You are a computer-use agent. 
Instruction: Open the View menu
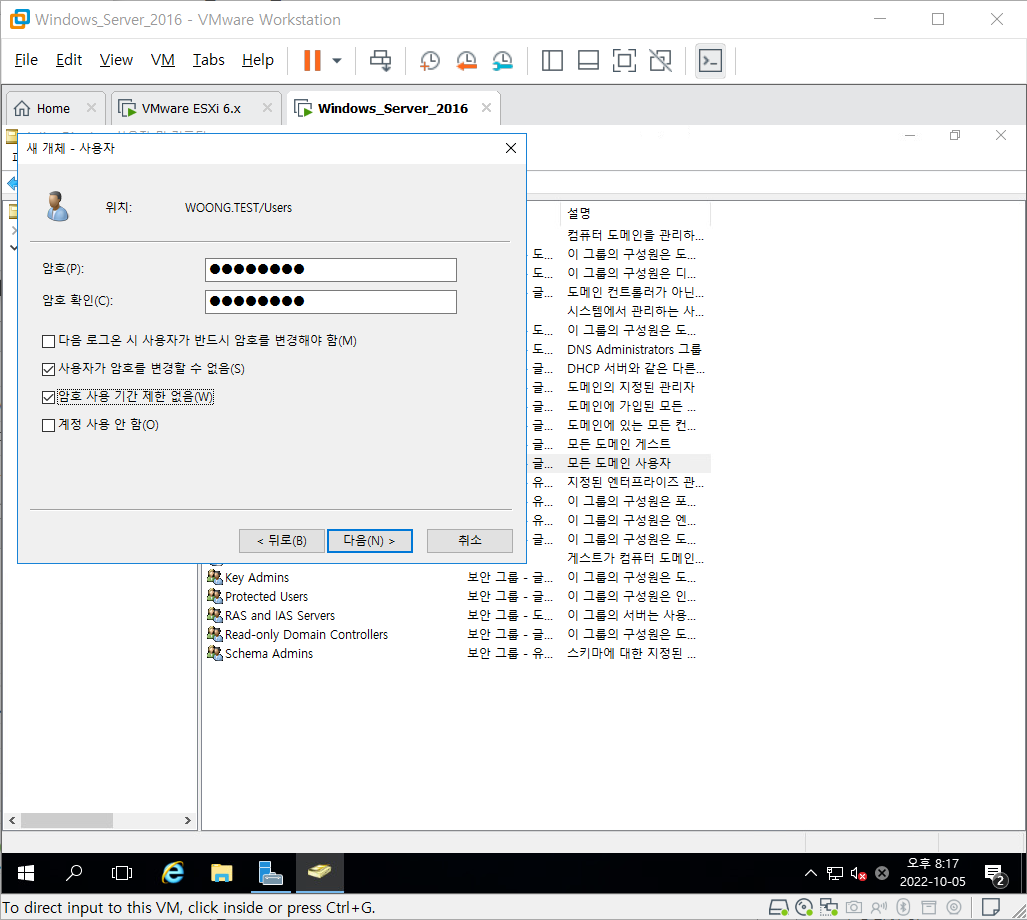pos(116,60)
